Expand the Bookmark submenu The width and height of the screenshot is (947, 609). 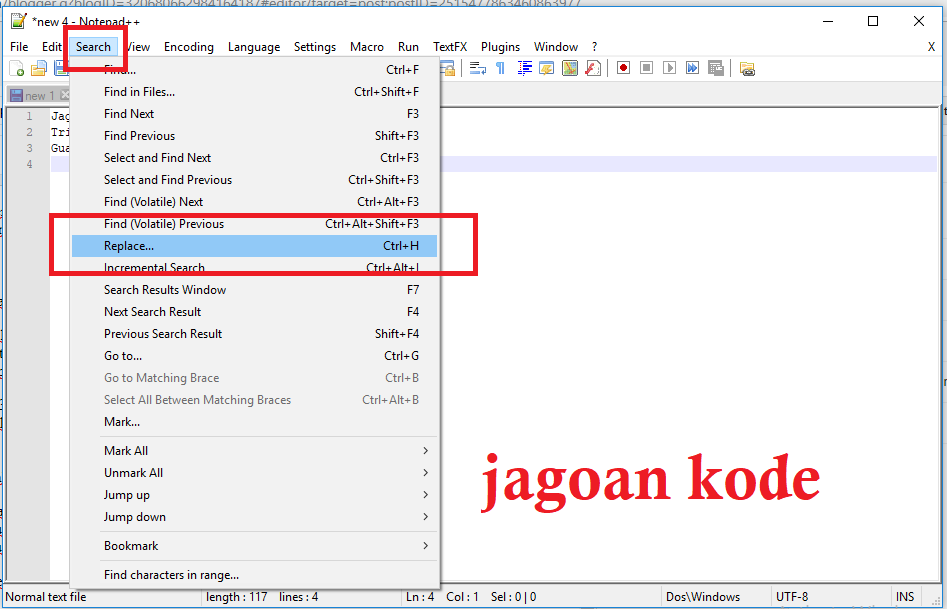pos(254,546)
